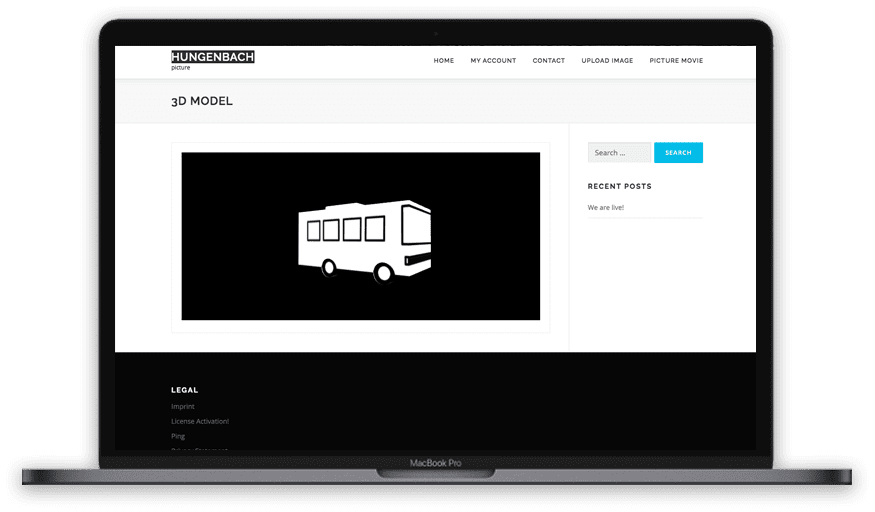Focus the Search input field

coord(619,153)
